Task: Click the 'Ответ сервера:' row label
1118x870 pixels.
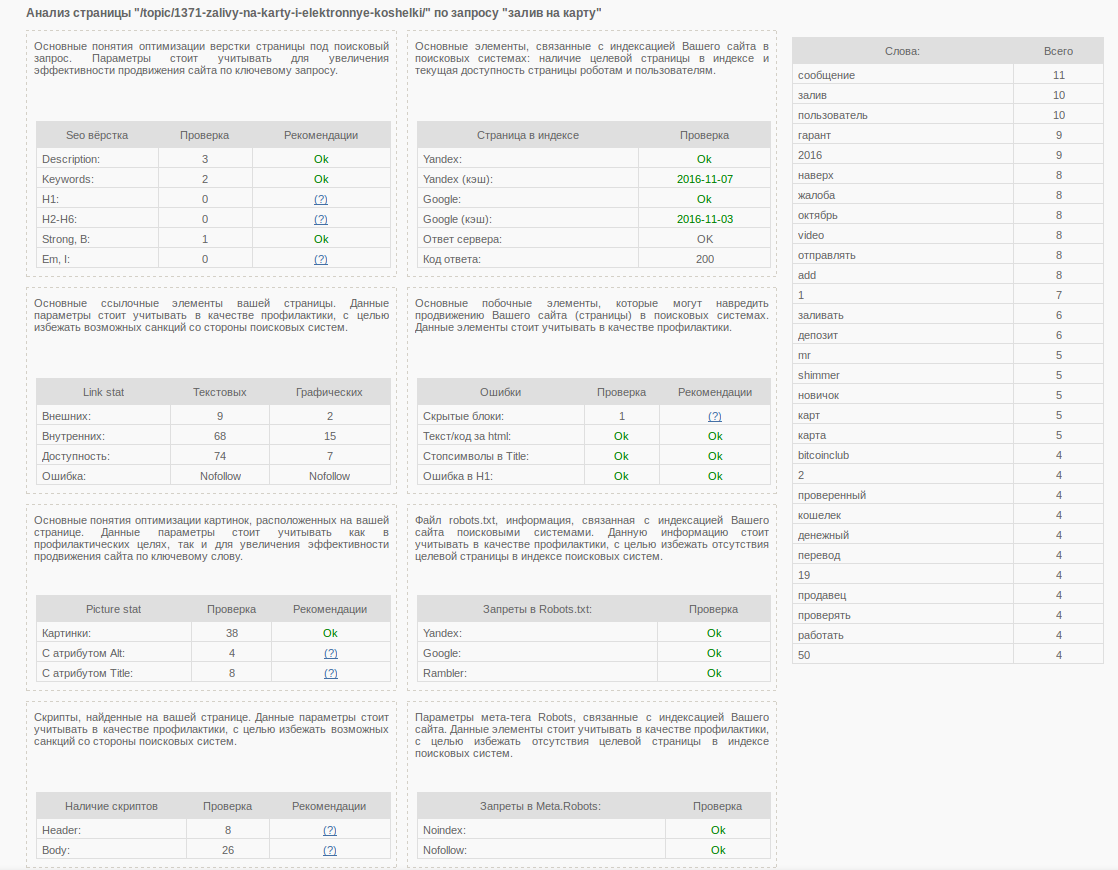Action: (462, 239)
